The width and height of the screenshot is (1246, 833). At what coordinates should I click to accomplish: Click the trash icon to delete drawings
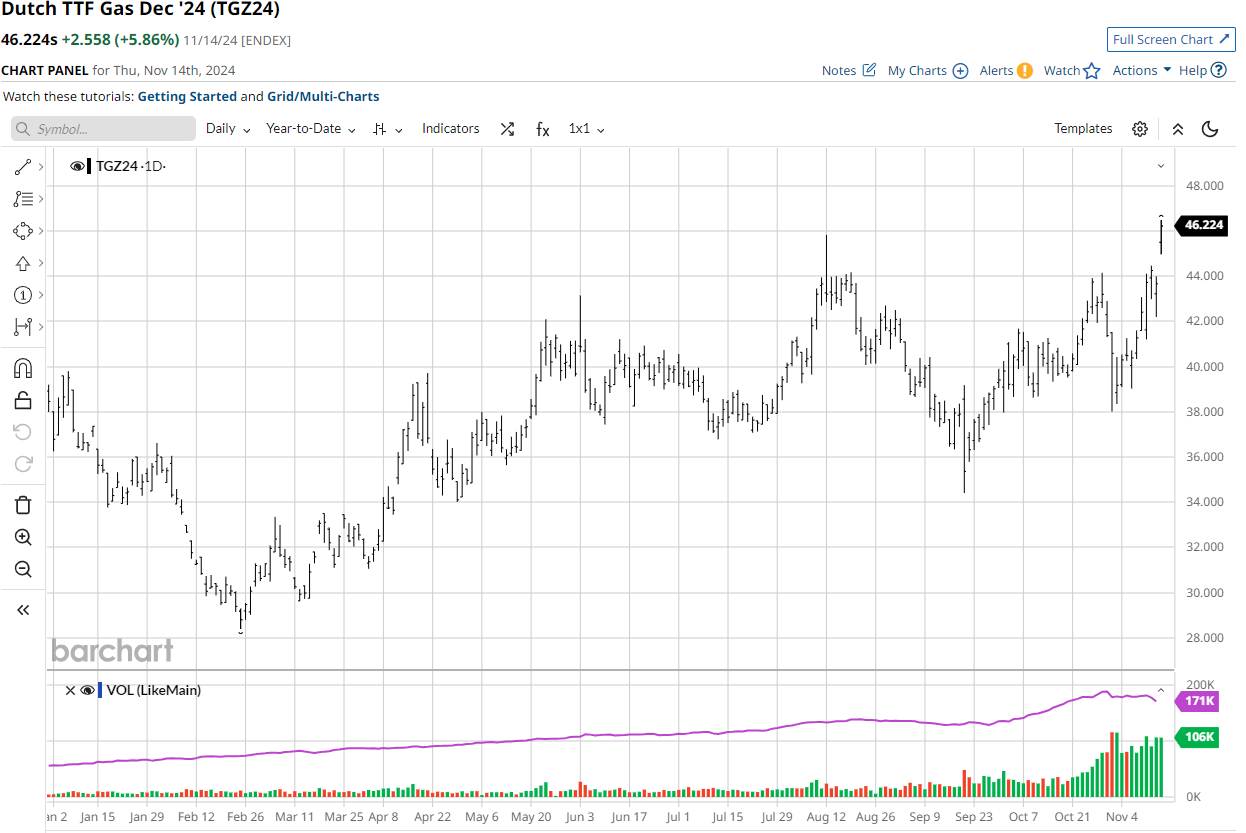pos(23,505)
